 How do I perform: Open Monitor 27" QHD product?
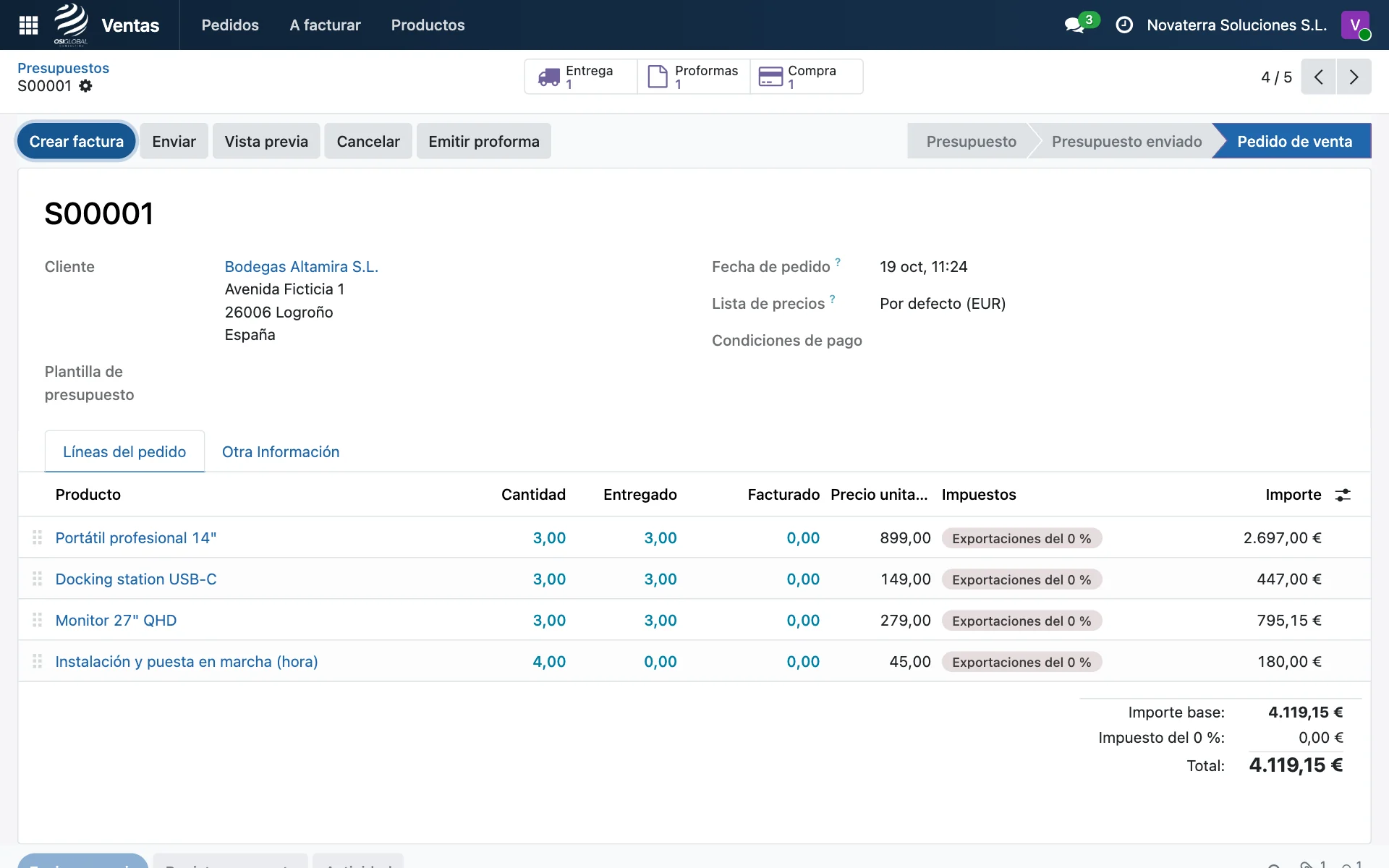(116, 620)
